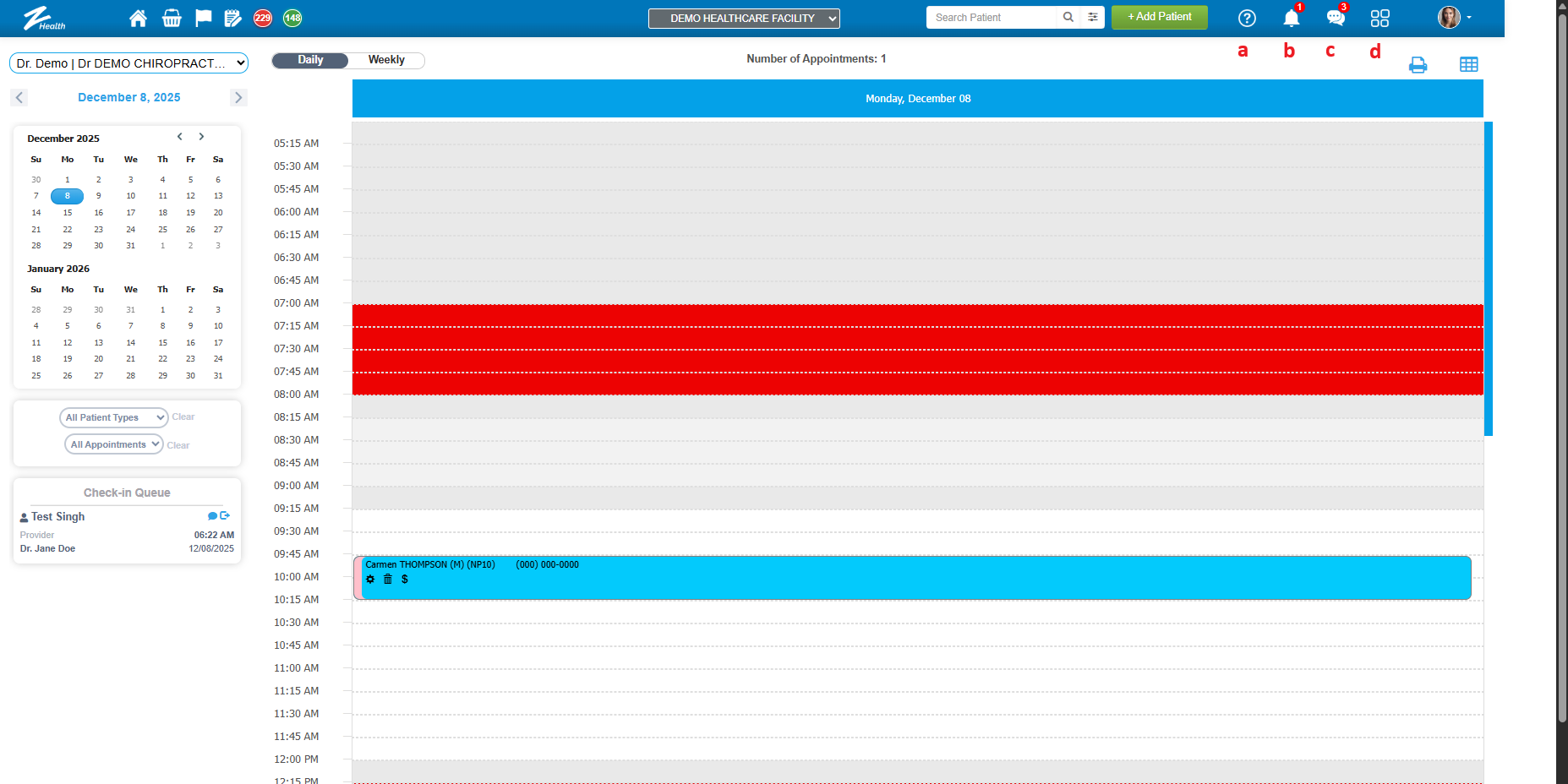Click the calendar grid view icon

[x=1468, y=65]
